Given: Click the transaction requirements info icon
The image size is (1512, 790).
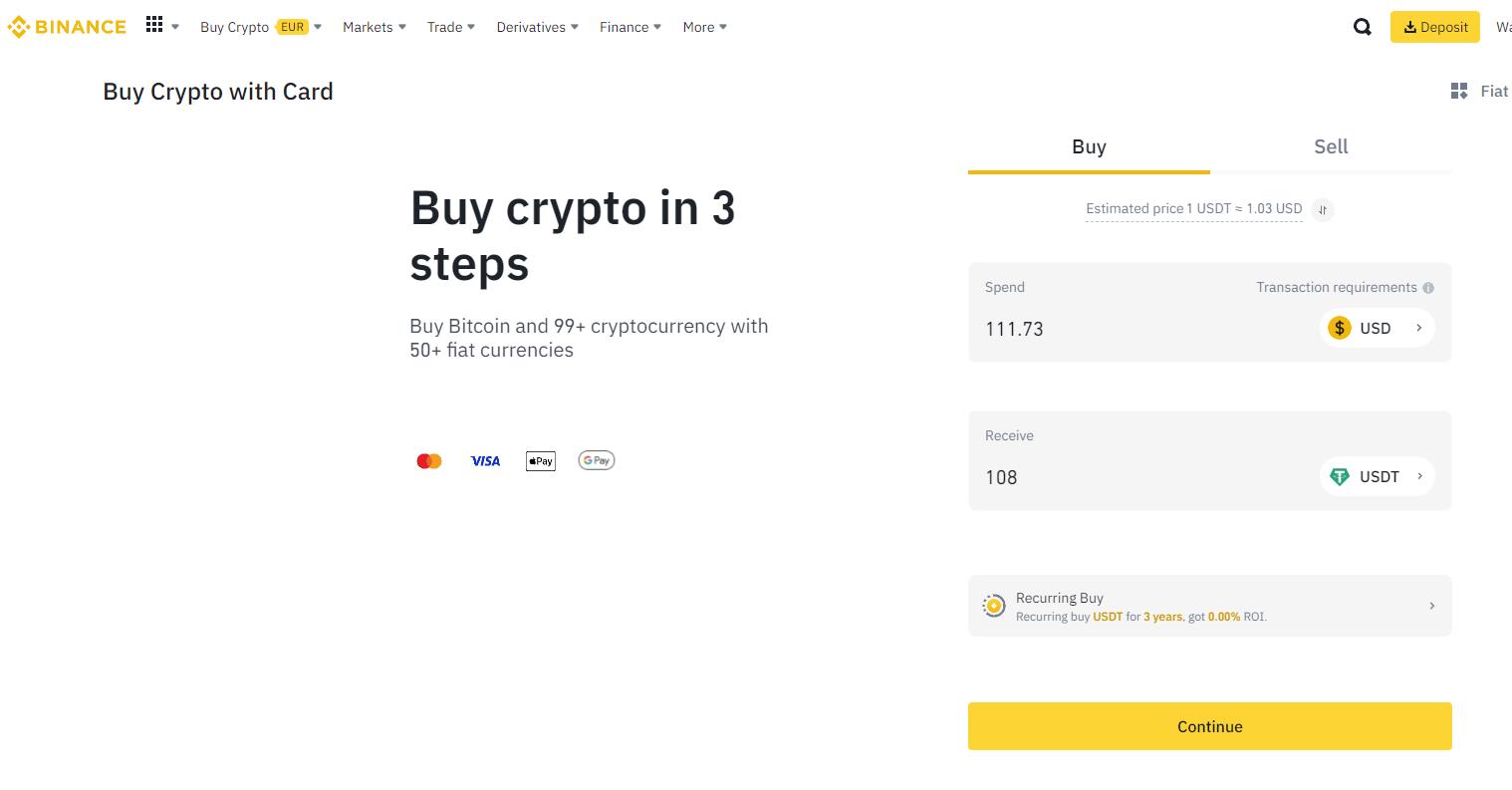Looking at the screenshot, I should 1428,288.
